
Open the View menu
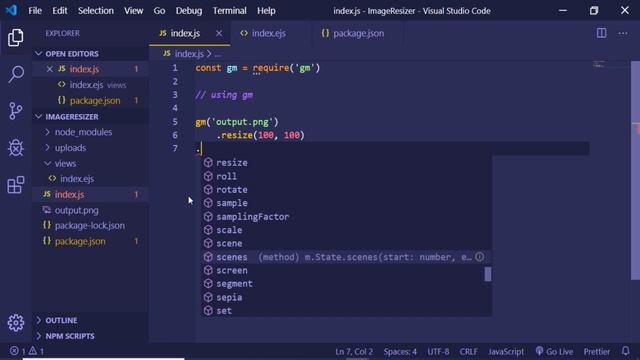pyautogui.click(x=133, y=11)
